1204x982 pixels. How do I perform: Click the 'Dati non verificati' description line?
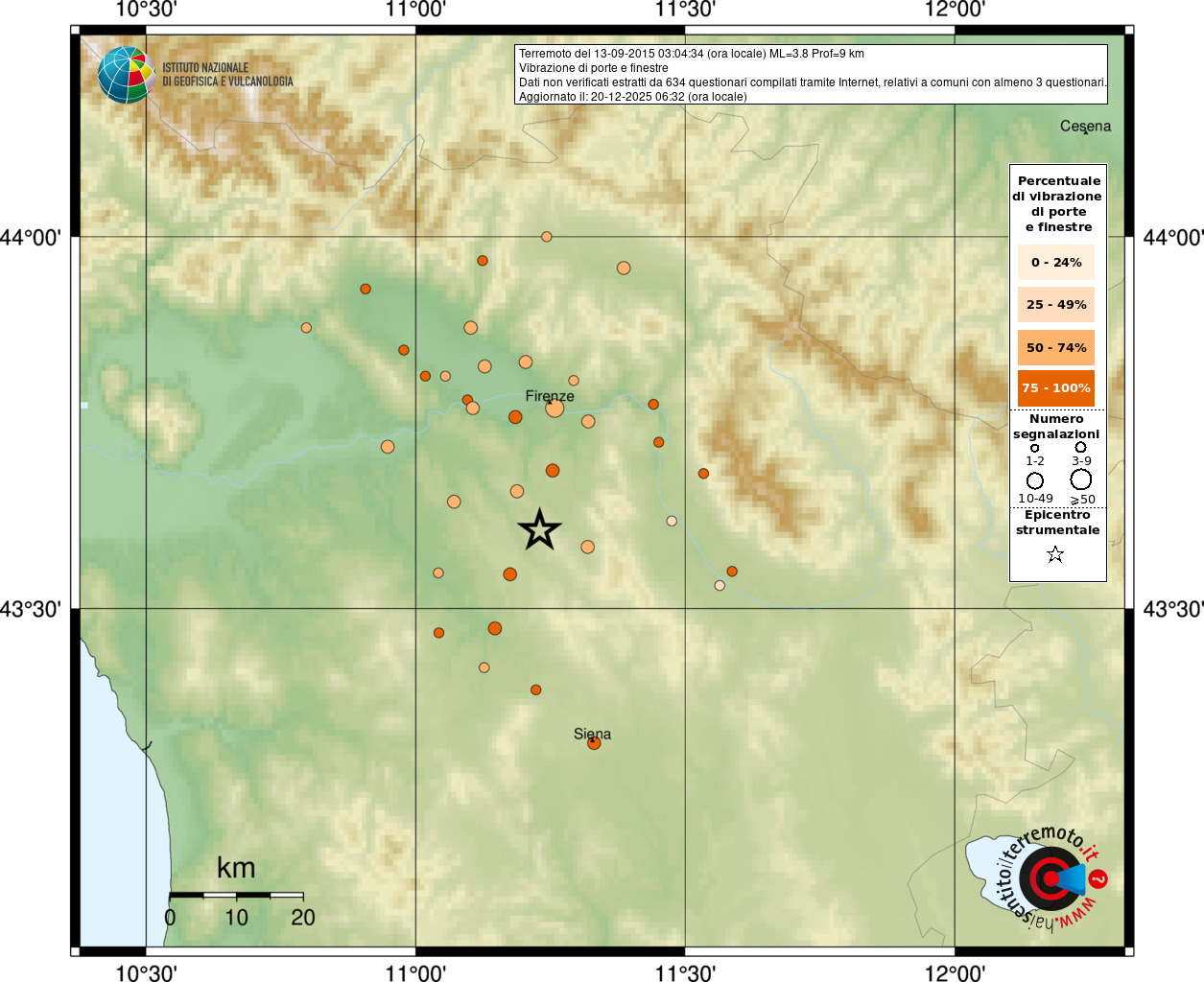(813, 82)
